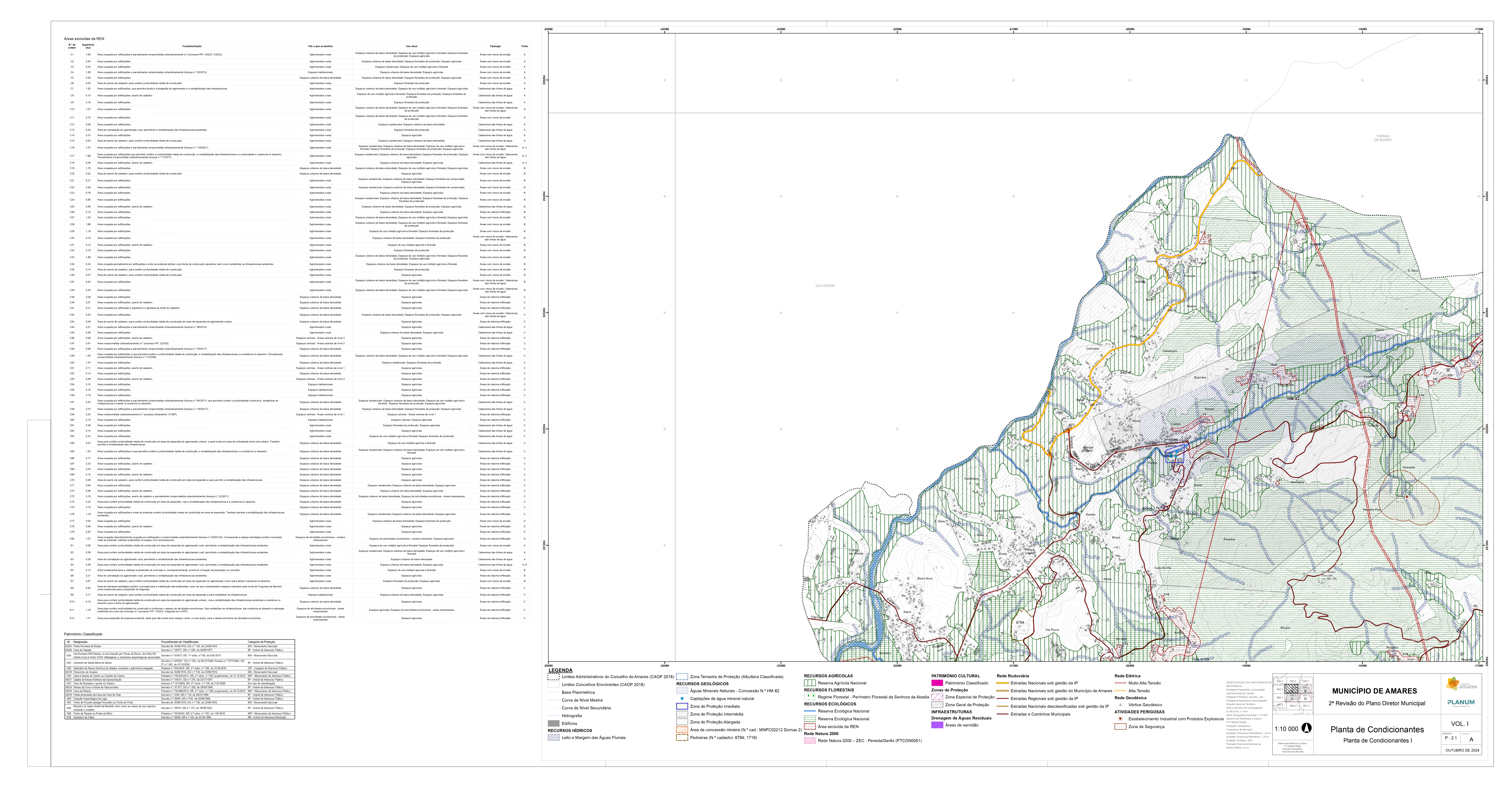Click the Reserva Ecológica Nacional green lined symbol
1512x791 pixels.
click(810, 719)
